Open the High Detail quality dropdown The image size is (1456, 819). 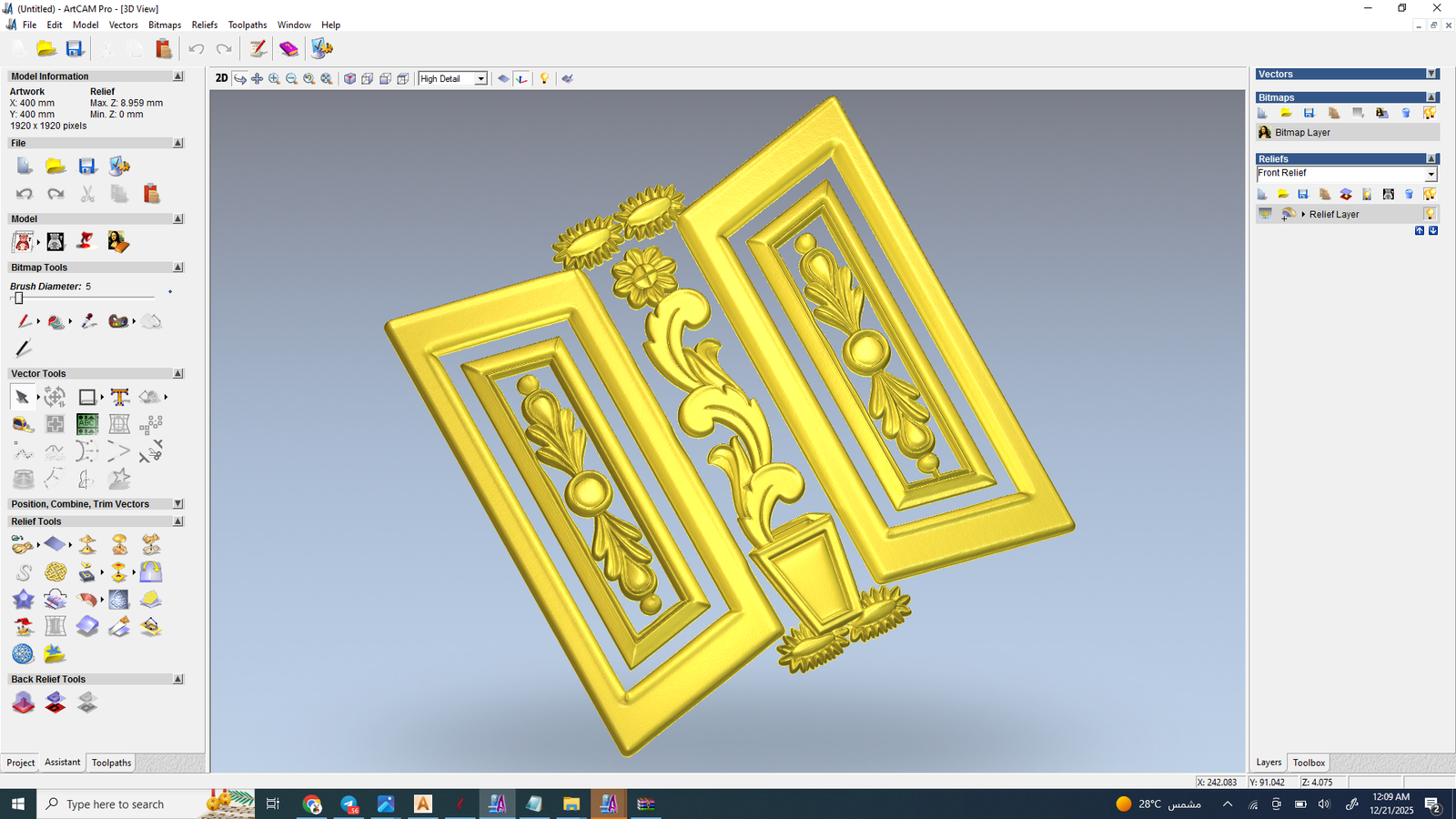(x=480, y=79)
